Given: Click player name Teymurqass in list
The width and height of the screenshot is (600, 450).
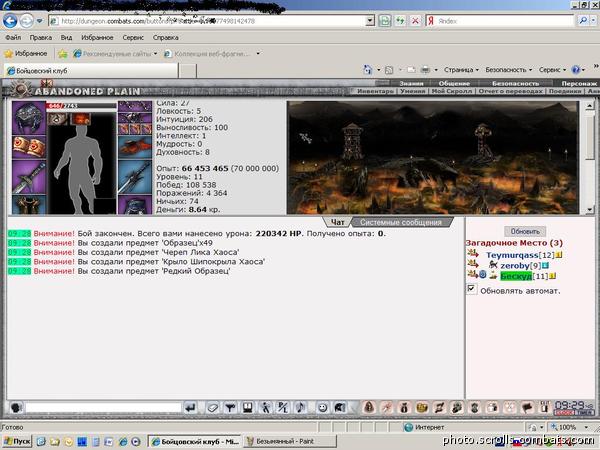Looking at the screenshot, I should [512, 255].
